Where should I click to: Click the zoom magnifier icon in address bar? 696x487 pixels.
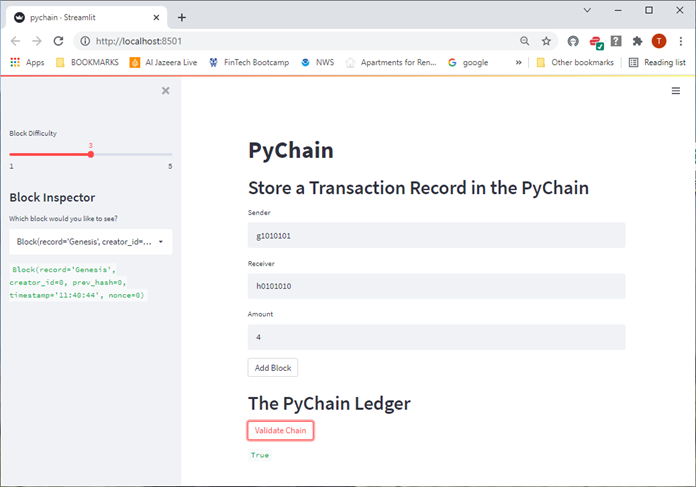pyautogui.click(x=524, y=41)
